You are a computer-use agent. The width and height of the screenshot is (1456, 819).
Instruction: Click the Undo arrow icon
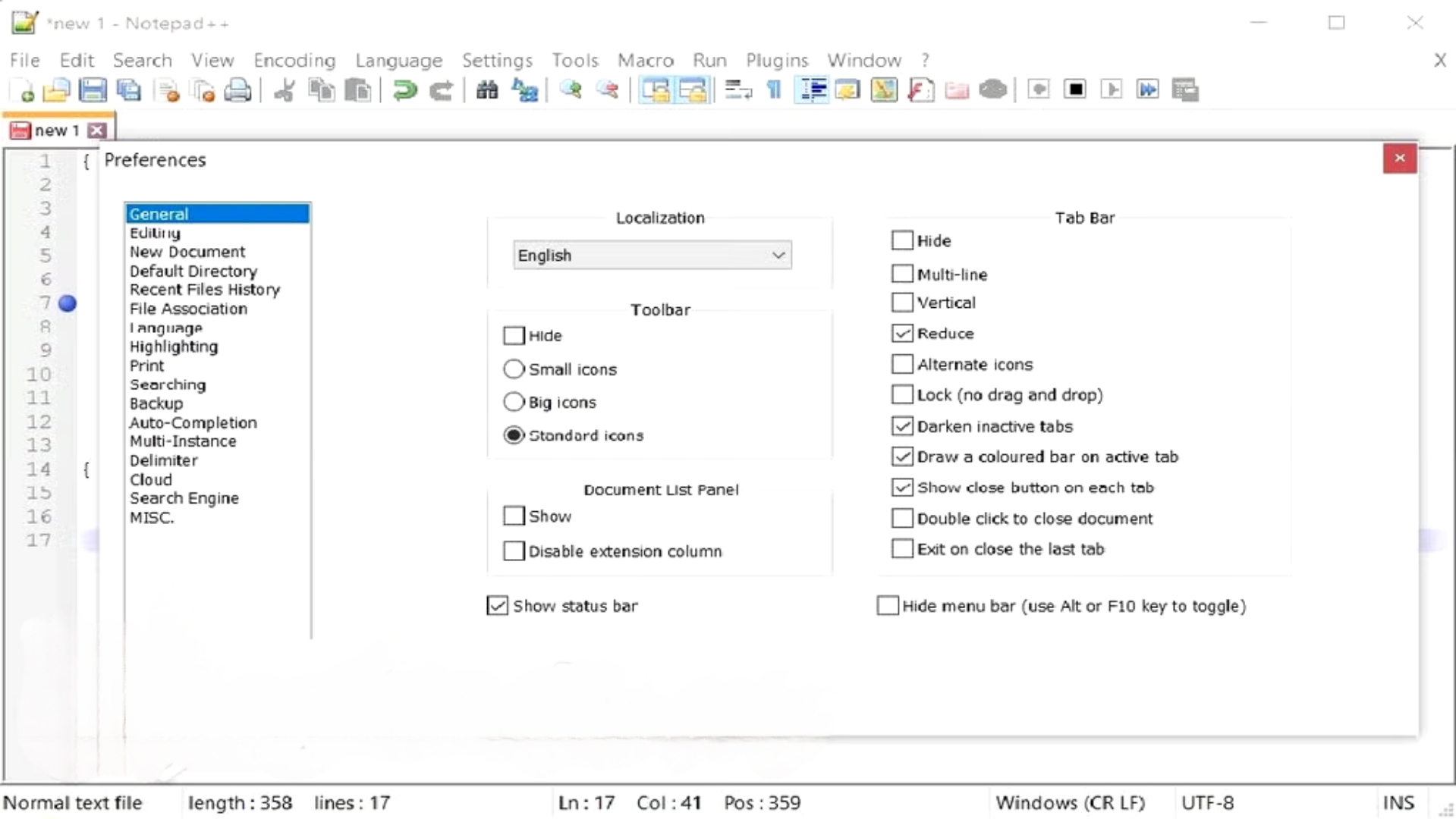point(403,90)
